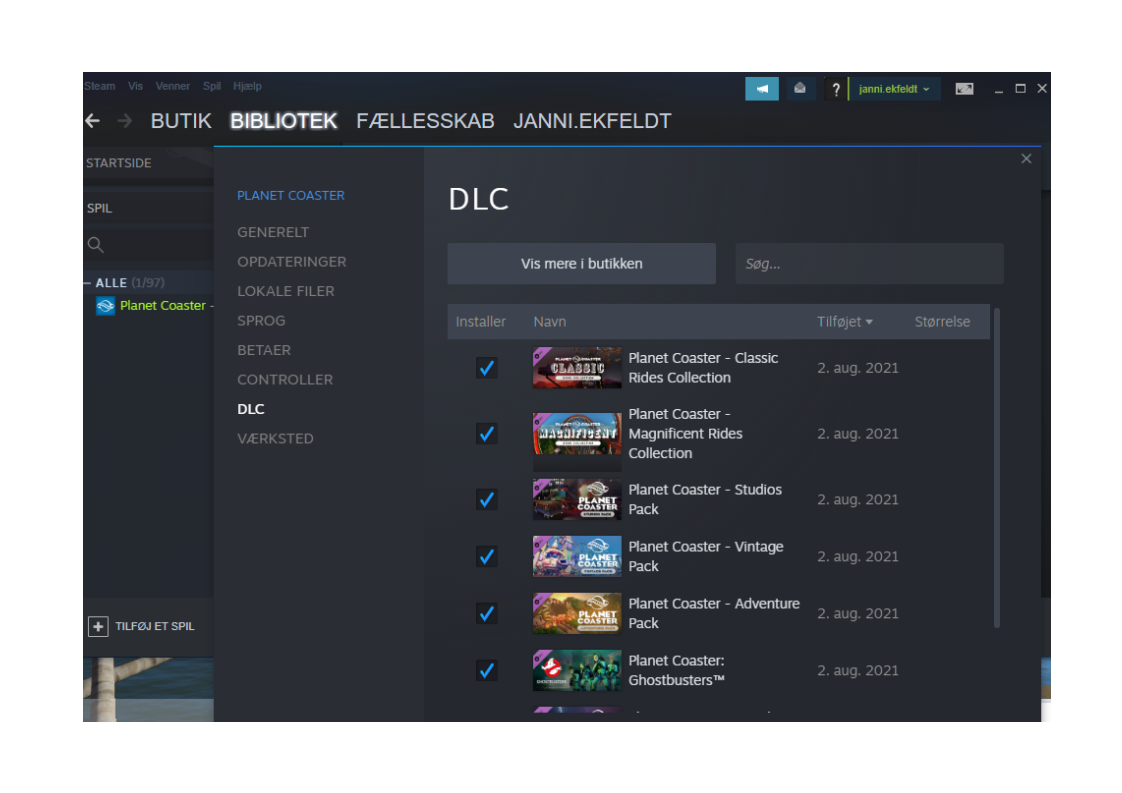The width and height of the screenshot is (1122, 793).
Task: Select BETAER in properties sidebar
Action: 264,350
